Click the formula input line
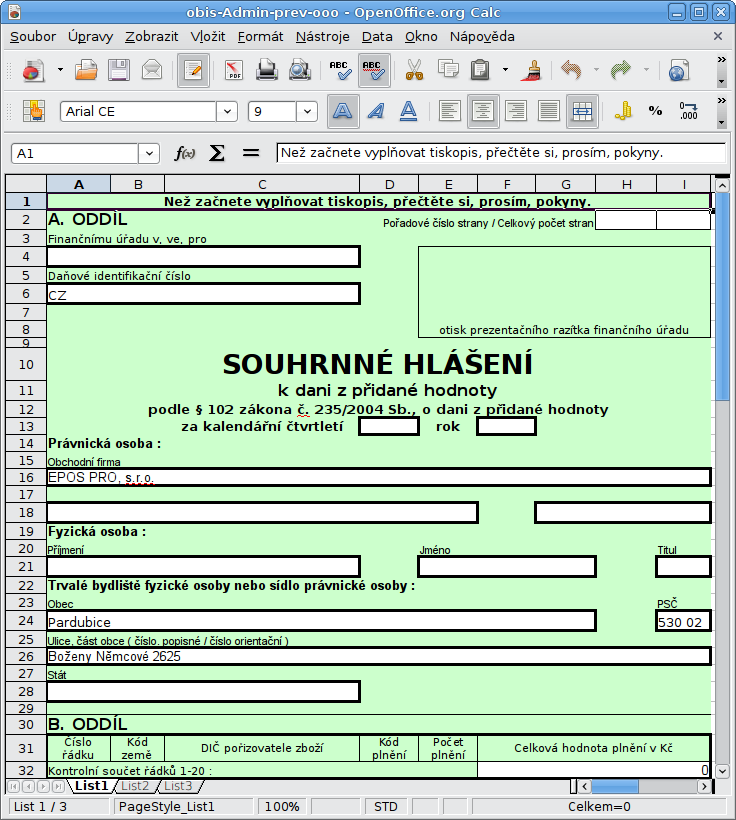Image resolution: width=736 pixels, height=820 pixels. (500, 153)
